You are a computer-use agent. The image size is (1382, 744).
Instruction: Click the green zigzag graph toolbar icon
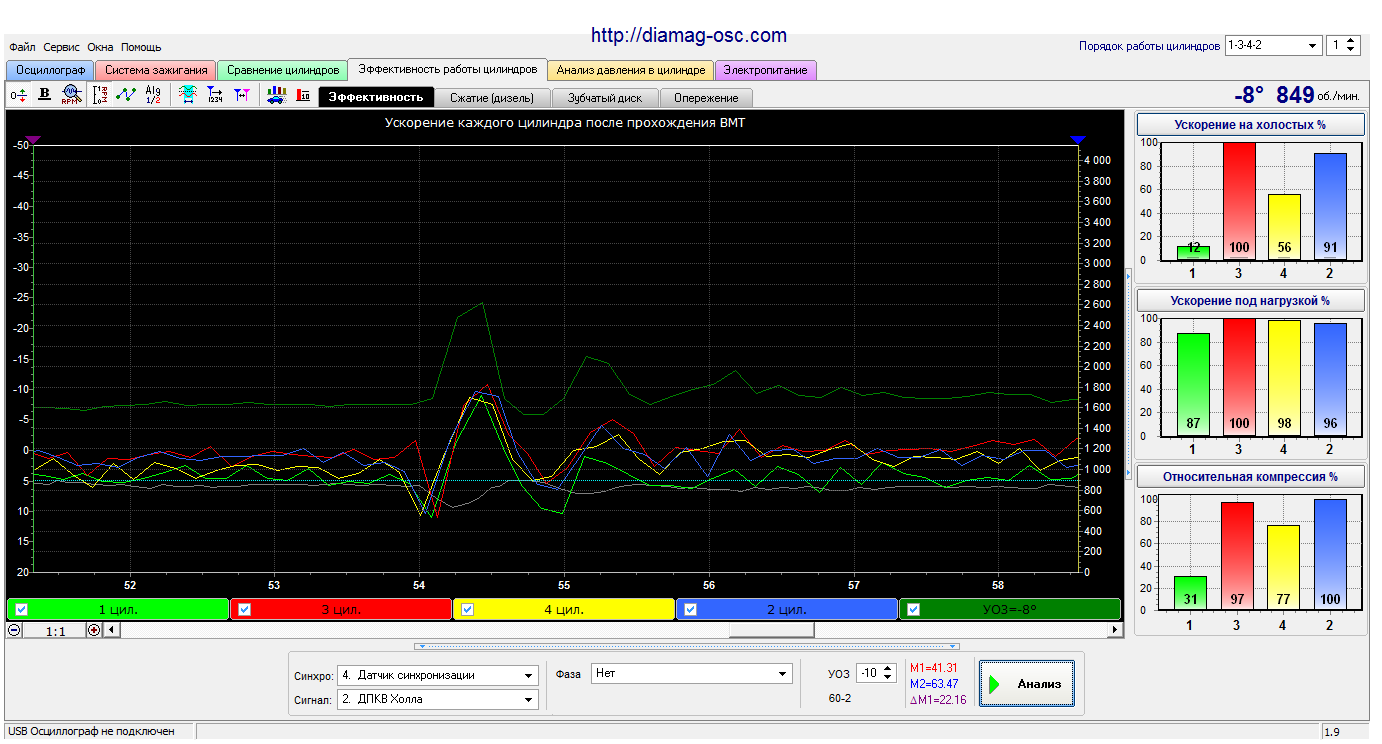[126, 95]
